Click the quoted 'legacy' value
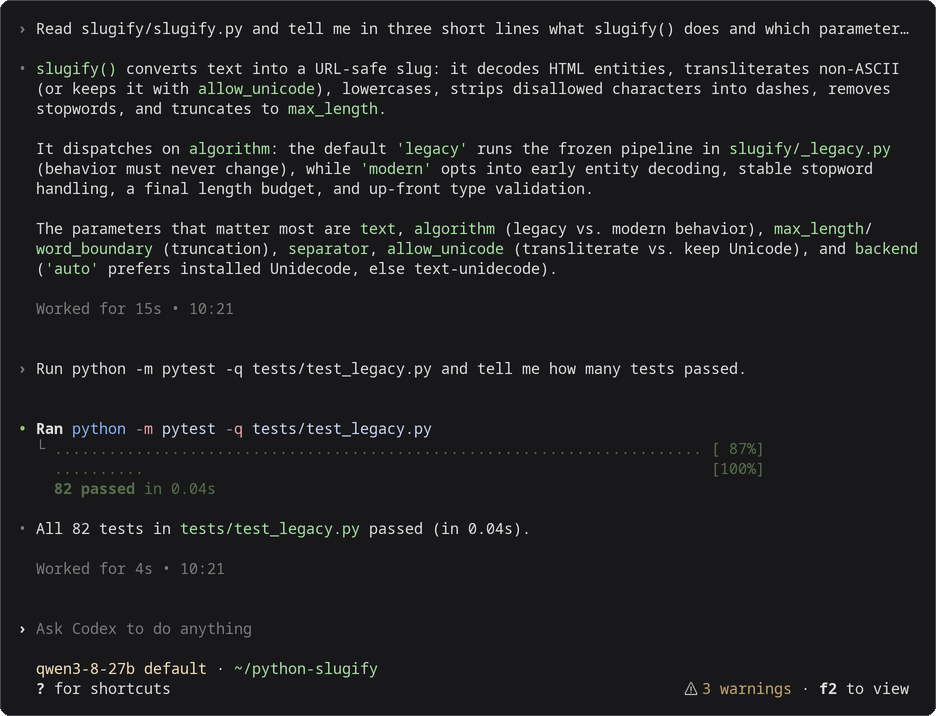 432,149
